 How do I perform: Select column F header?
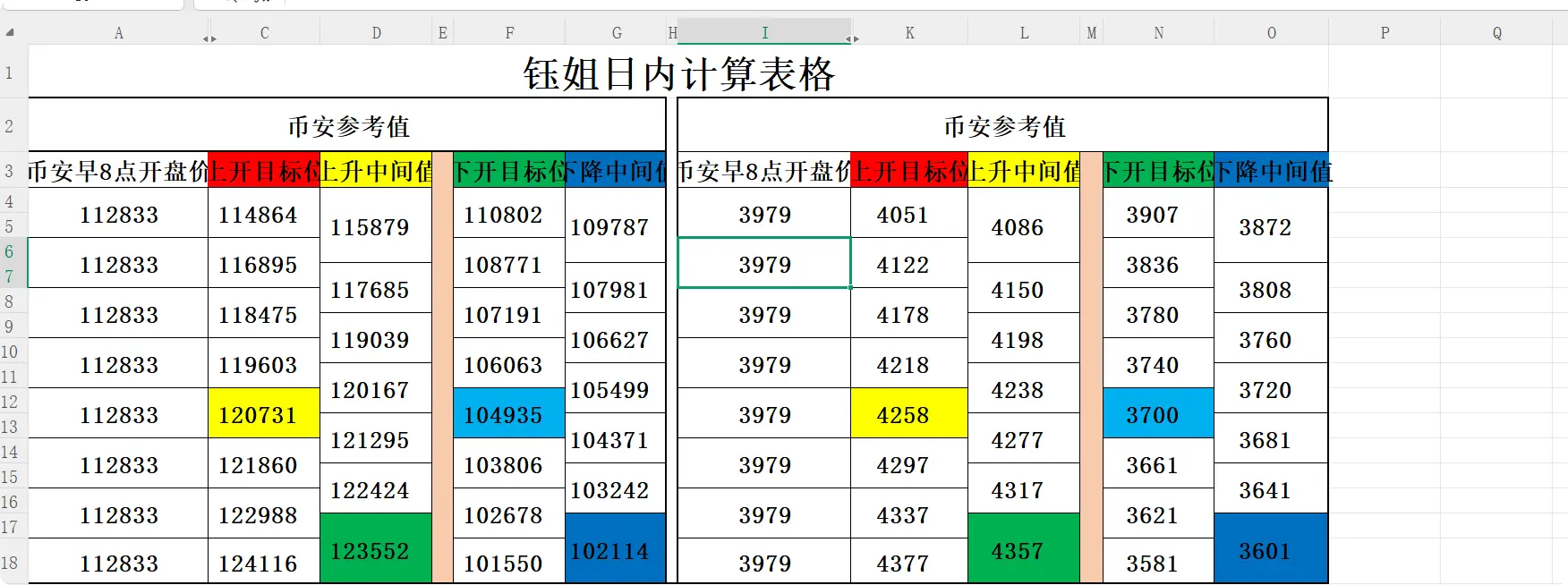(509, 33)
